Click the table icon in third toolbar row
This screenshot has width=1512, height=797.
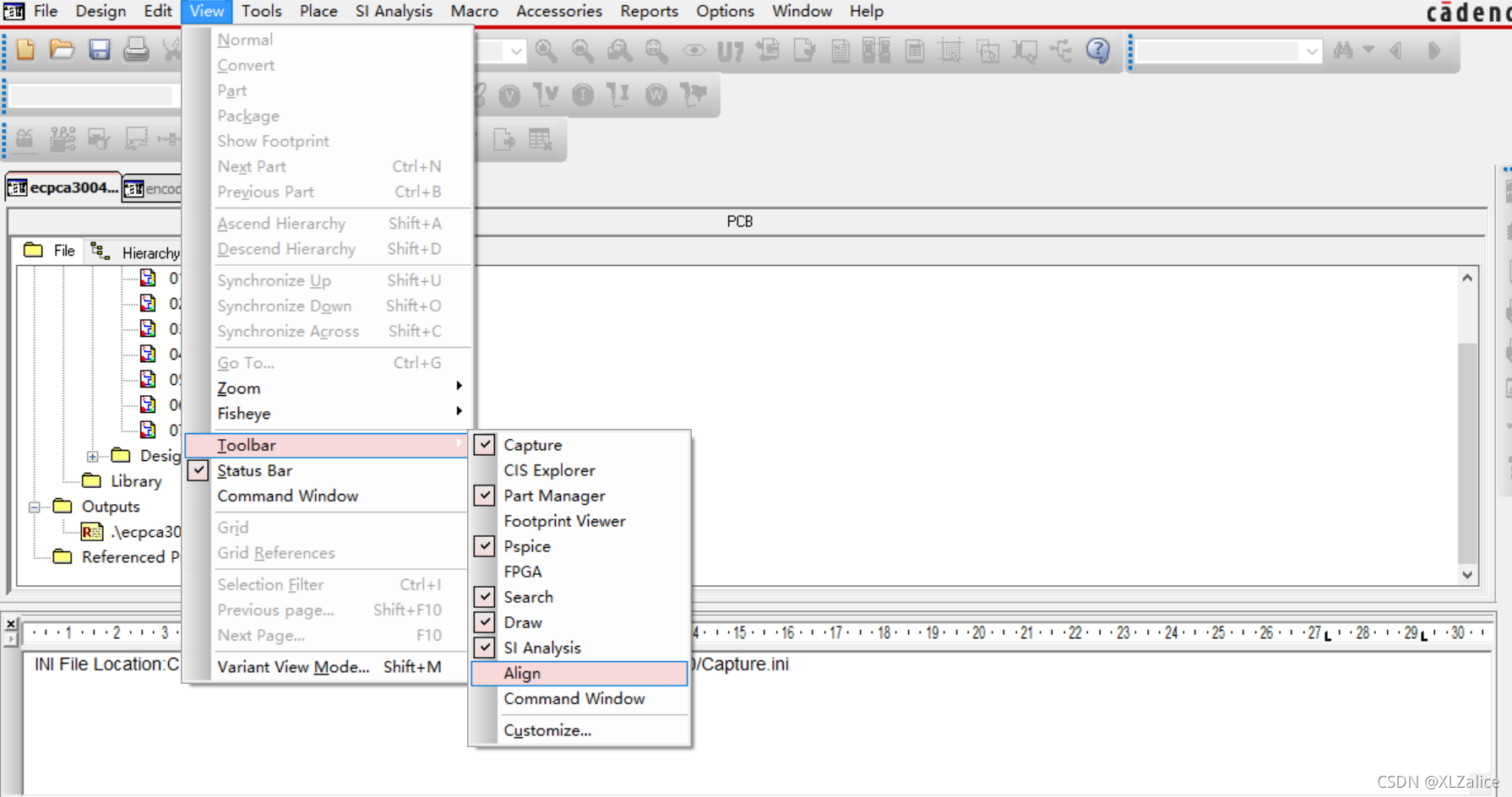click(x=541, y=139)
